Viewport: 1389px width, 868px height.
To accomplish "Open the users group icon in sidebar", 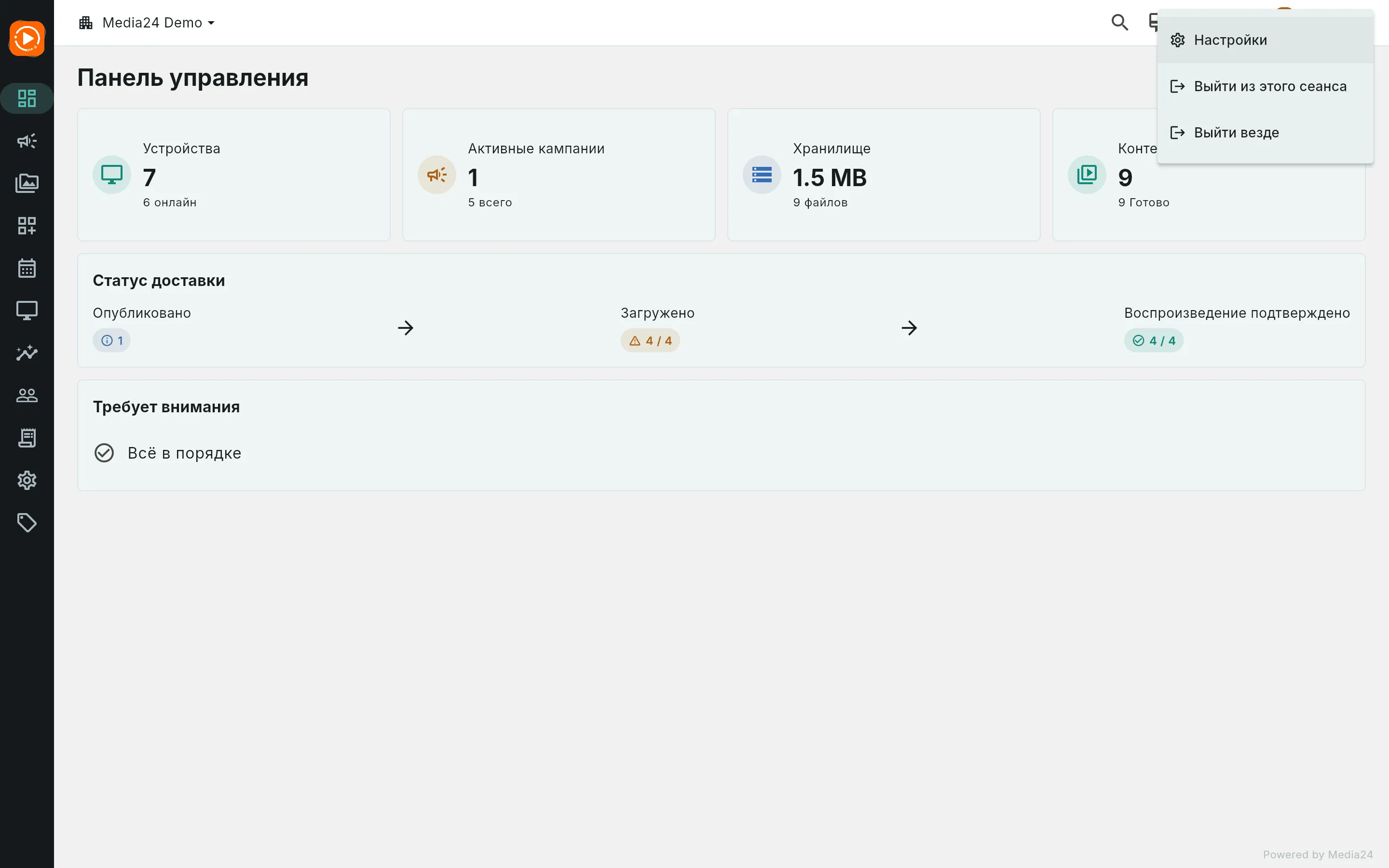I will point(27,395).
